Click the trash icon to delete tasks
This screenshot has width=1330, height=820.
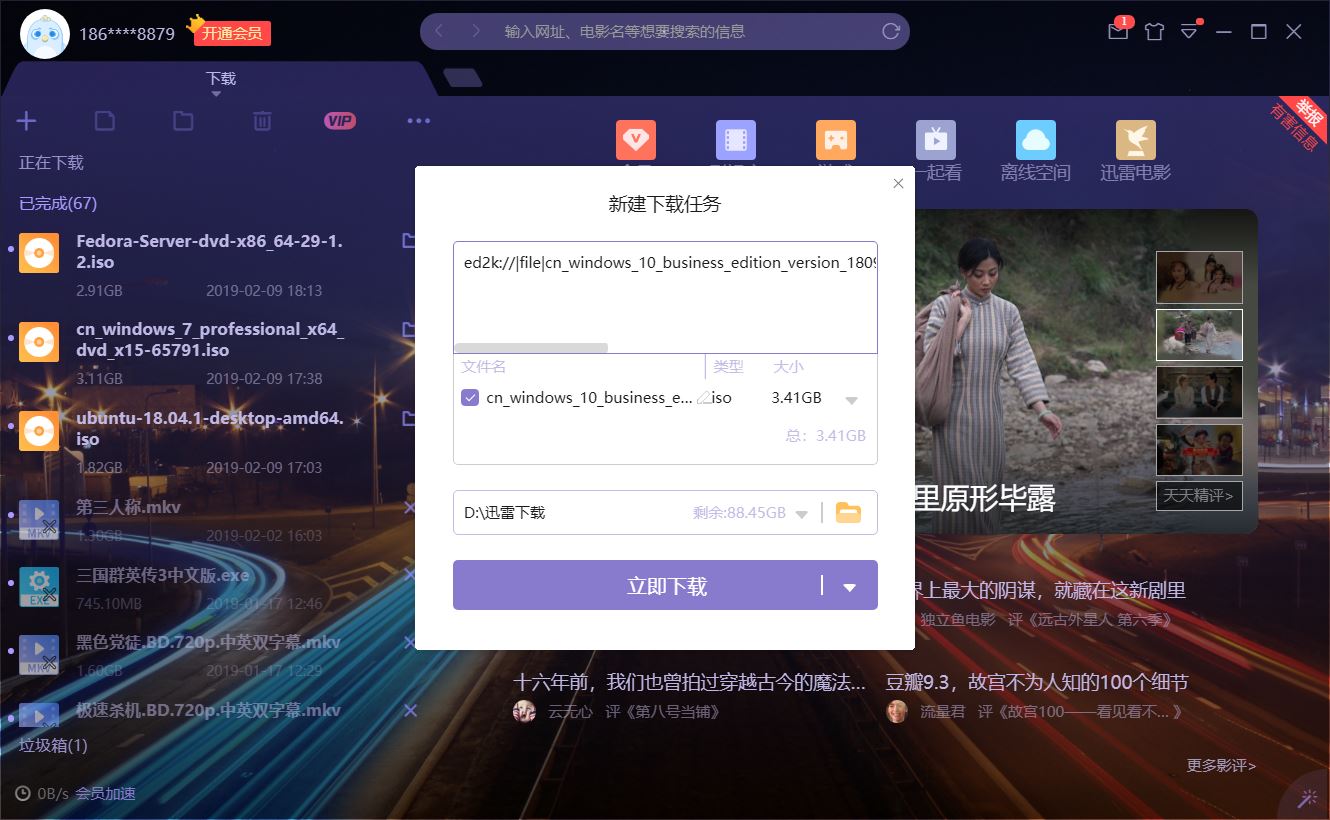pyautogui.click(x=260, y=120)
